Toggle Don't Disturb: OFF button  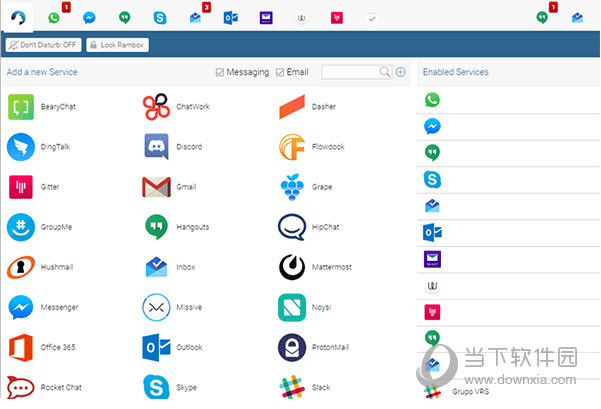(x=43, y=45)
